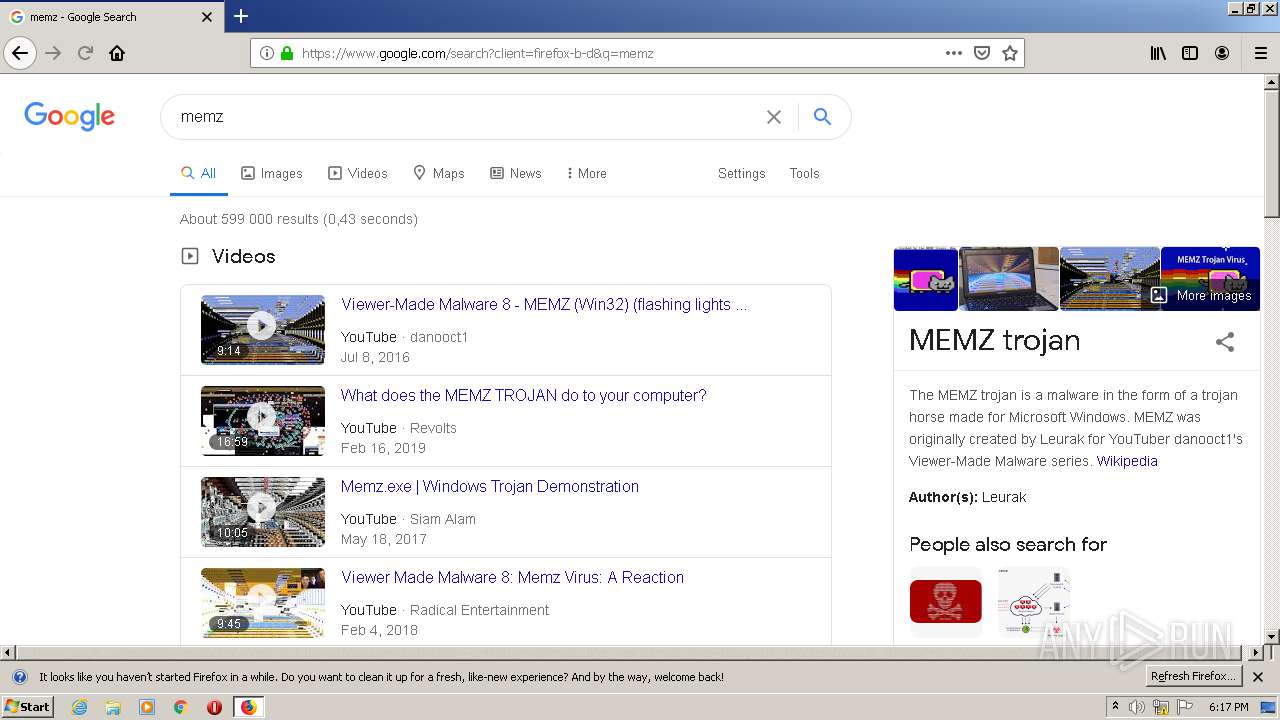1280x720 pixels.
Task: Select the memz - Google Search tab
Action: click(x=110, y=17)
